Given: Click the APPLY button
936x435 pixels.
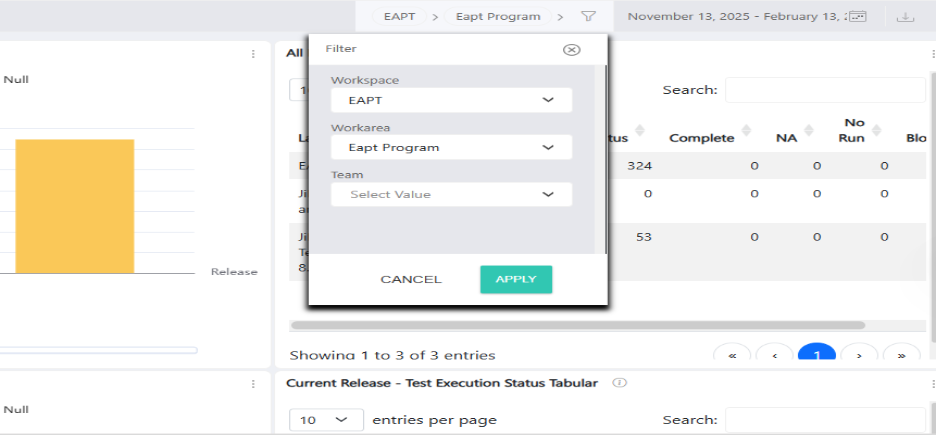Looking at the screenshot, I should 516,279.
